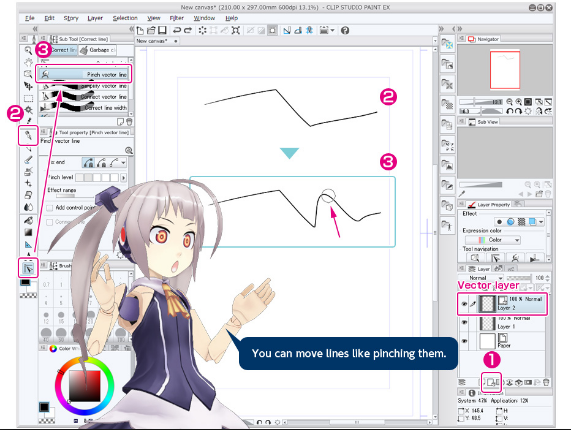571x430 pixels.
Task: Select the Move layer tool
Action: (28, 86)
